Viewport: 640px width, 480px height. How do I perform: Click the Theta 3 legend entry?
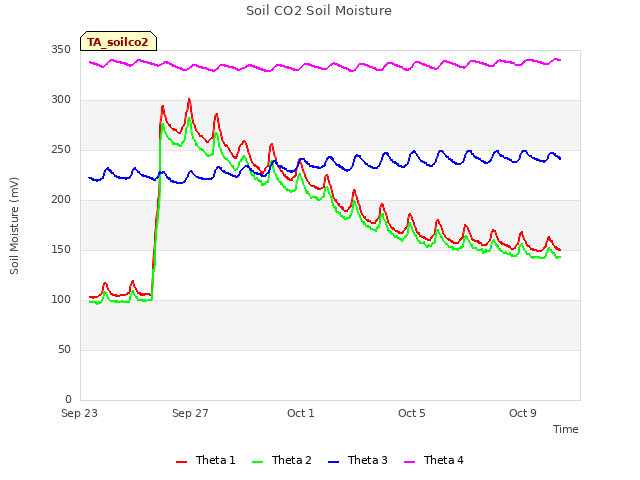[358, 460]
